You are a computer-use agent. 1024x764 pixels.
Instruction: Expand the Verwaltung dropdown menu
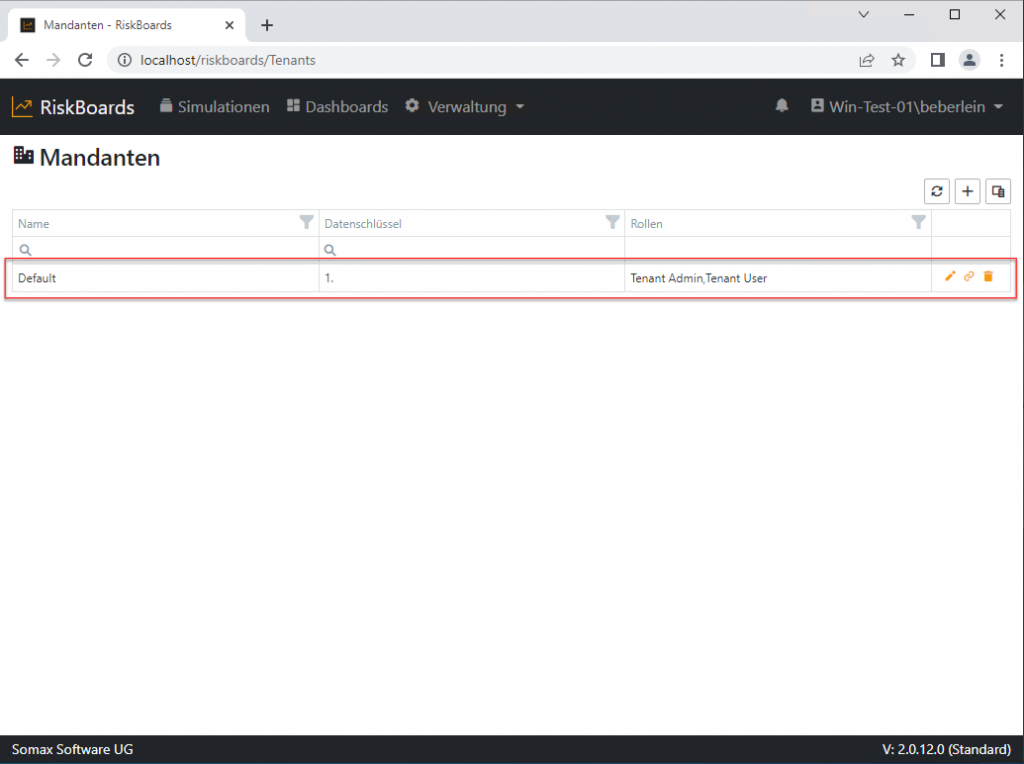(465, 106)
